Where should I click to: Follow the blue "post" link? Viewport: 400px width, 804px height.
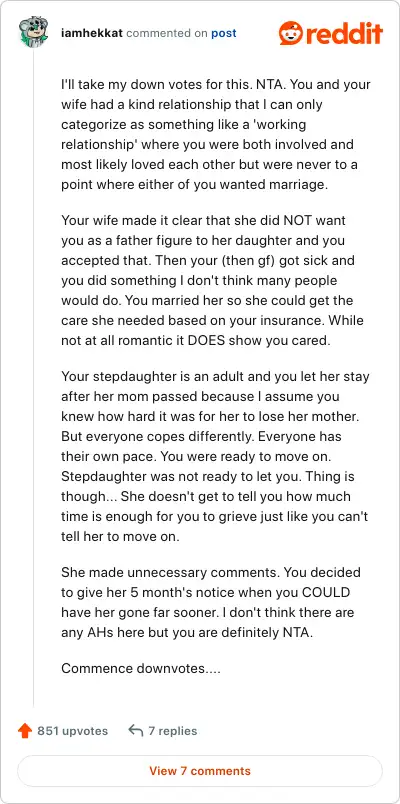[x=224, y=33]
